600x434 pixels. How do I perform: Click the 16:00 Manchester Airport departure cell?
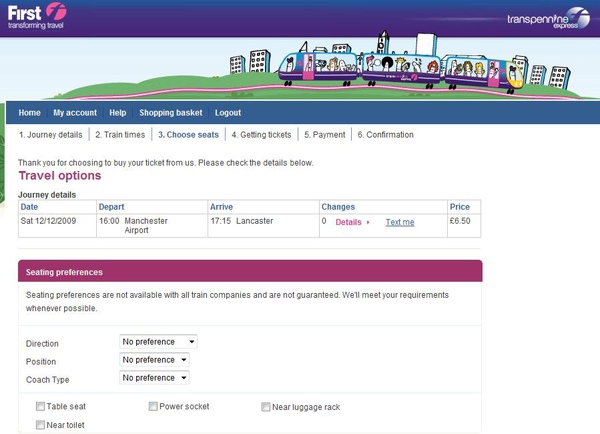(x=152, y=226)
